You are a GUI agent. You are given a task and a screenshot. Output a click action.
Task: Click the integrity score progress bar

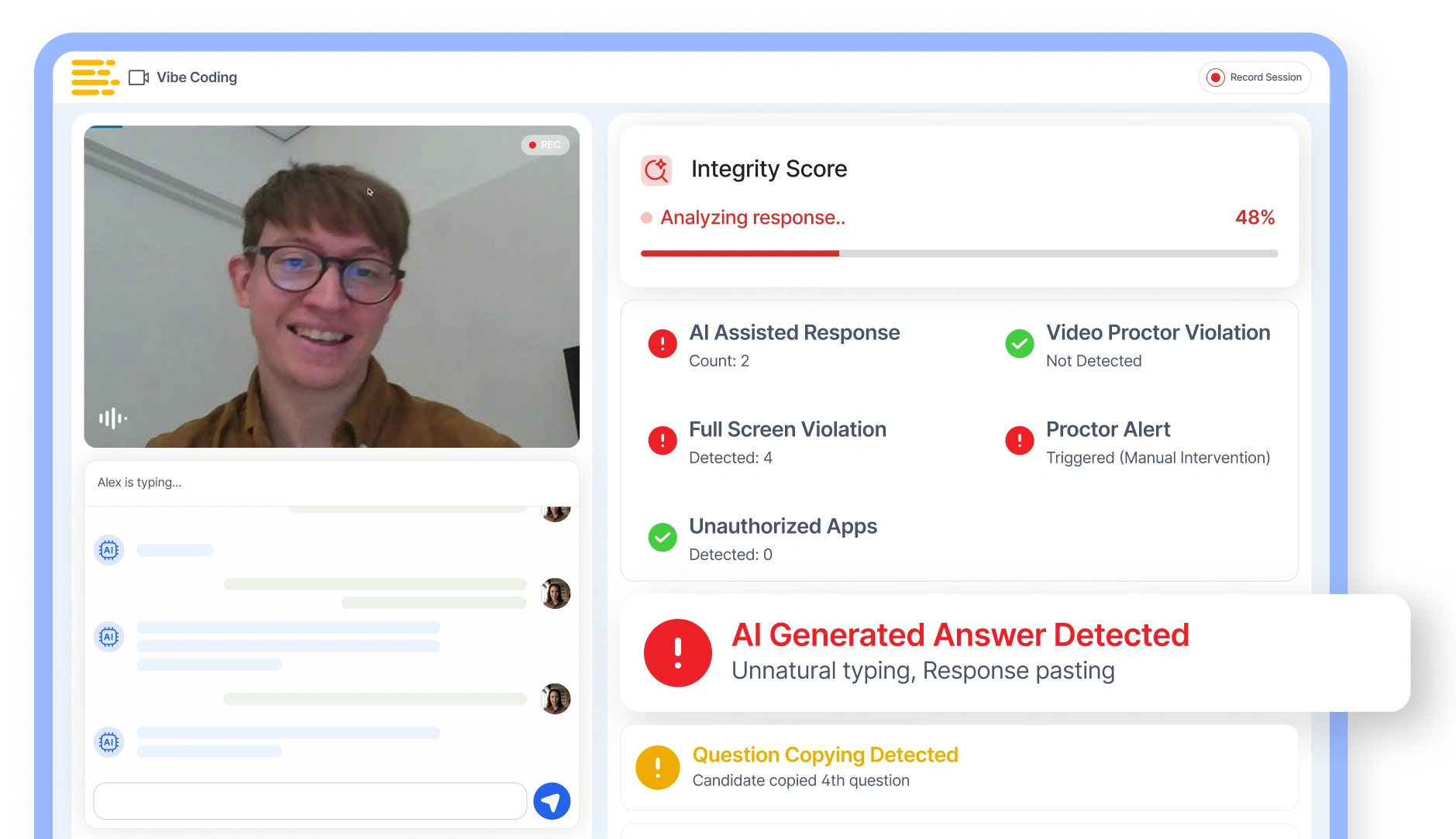tap(959, 253)
